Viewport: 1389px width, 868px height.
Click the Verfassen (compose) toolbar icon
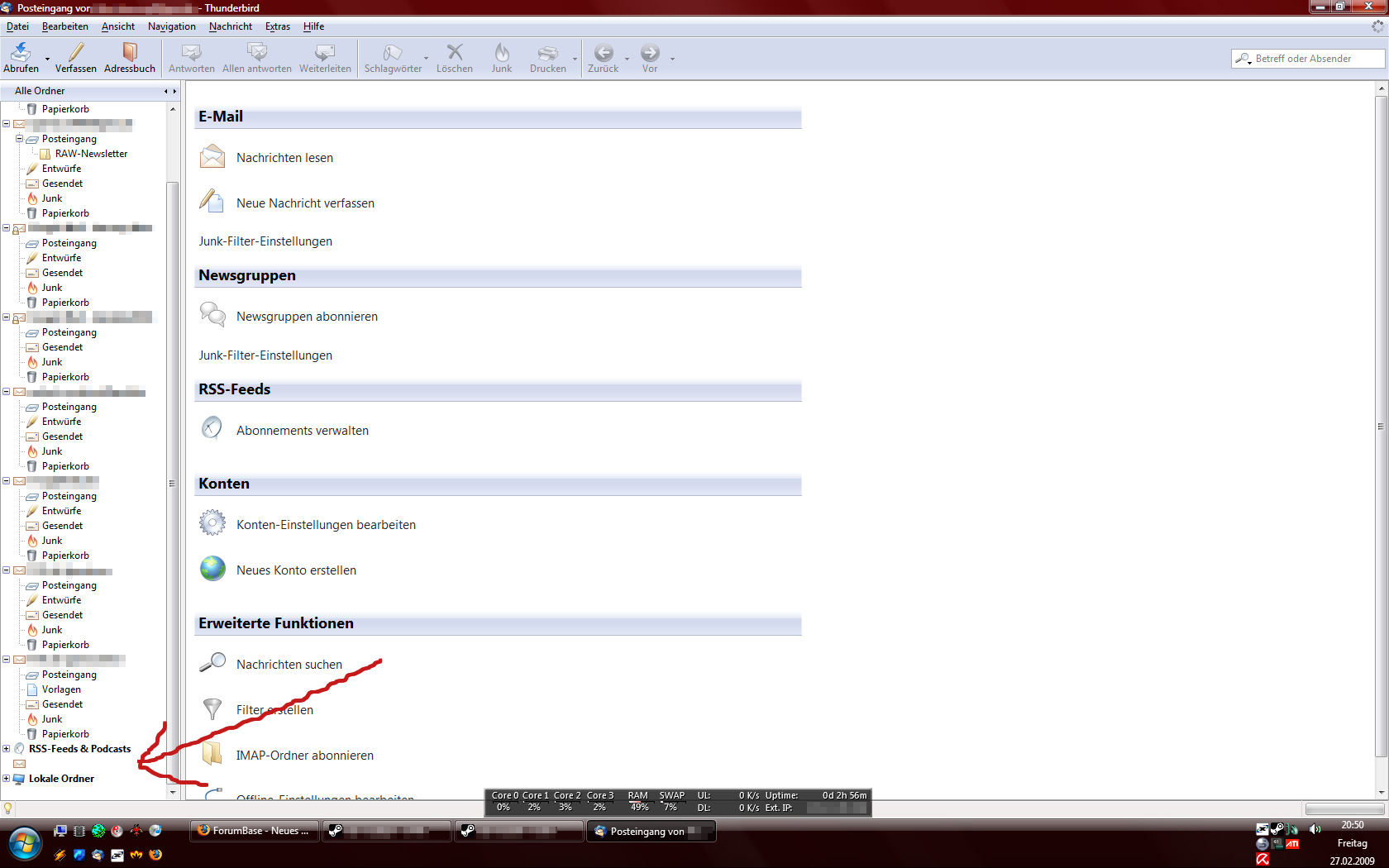tap(76, 52)
